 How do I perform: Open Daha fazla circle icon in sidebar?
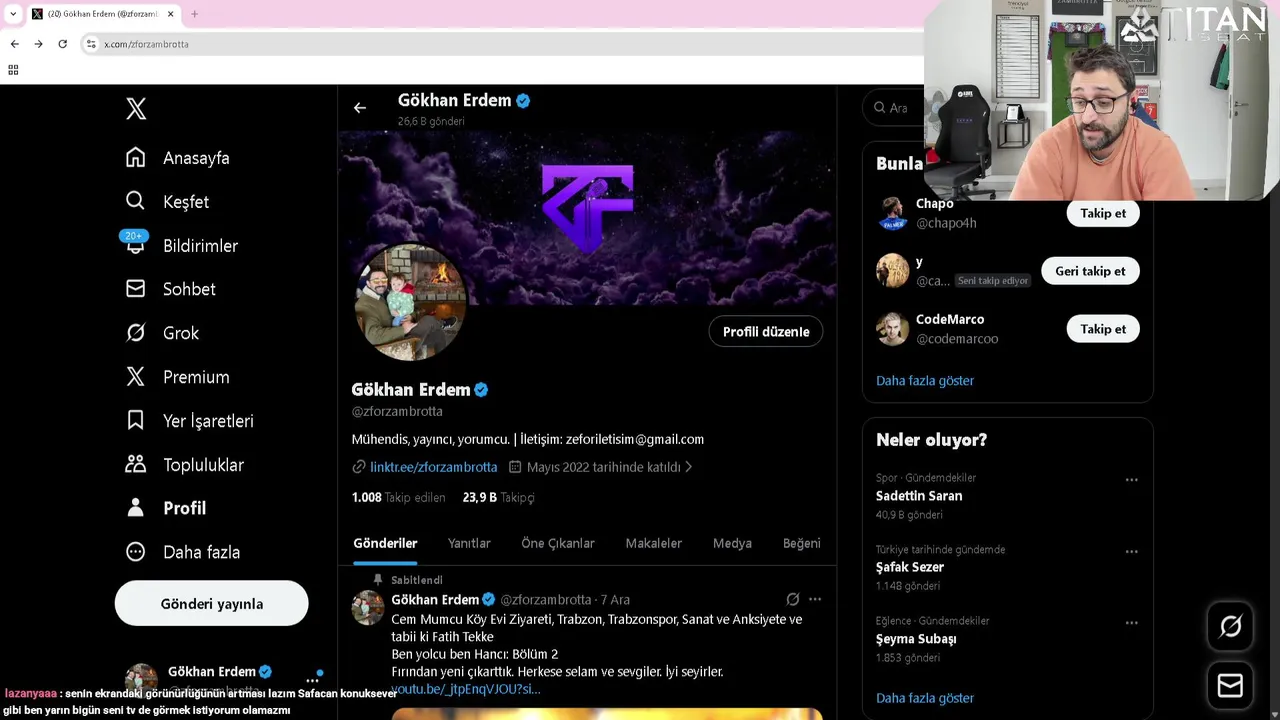pyautogui.click(x=135, y=552)
